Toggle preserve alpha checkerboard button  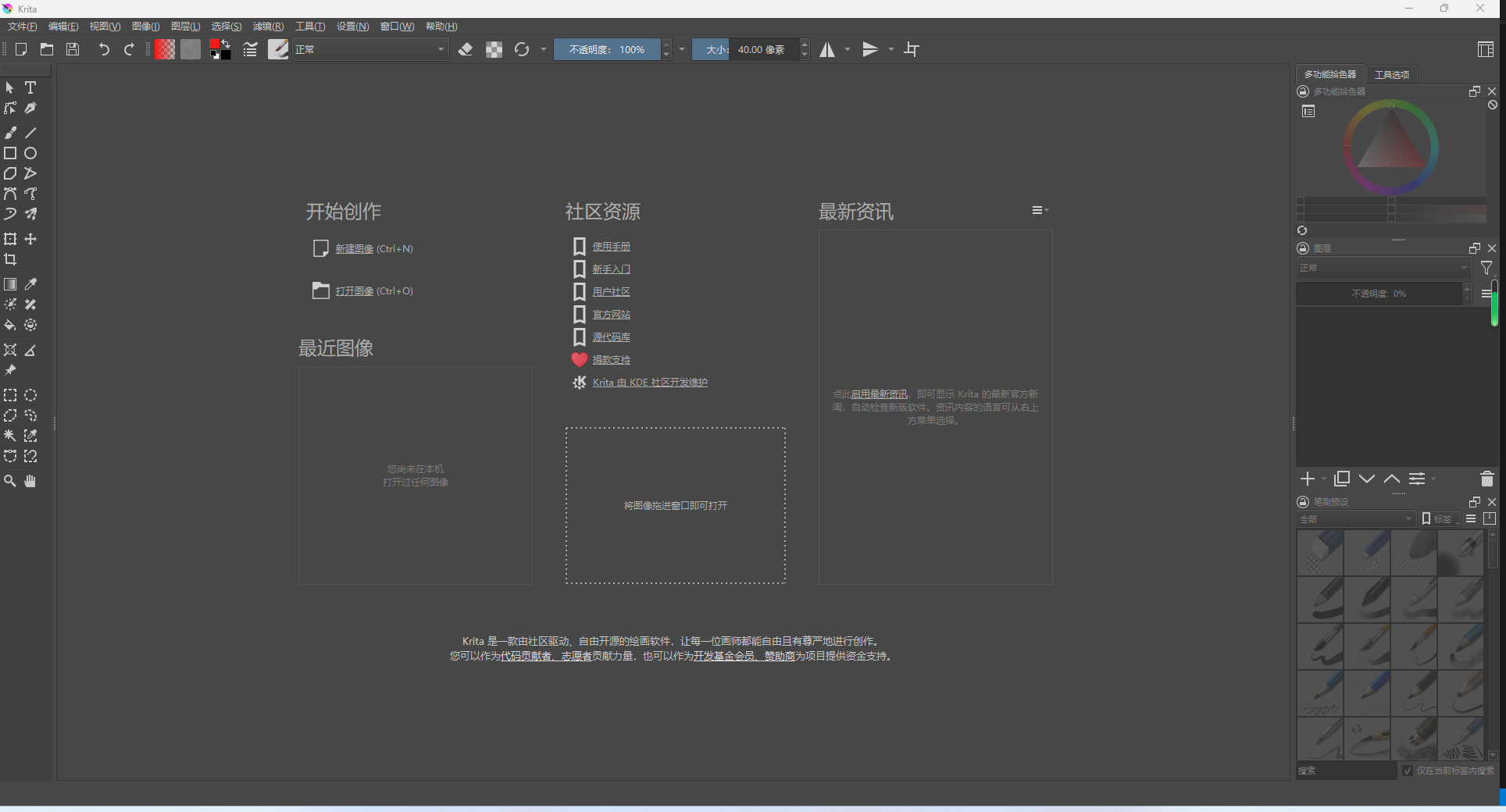[494, 50]
